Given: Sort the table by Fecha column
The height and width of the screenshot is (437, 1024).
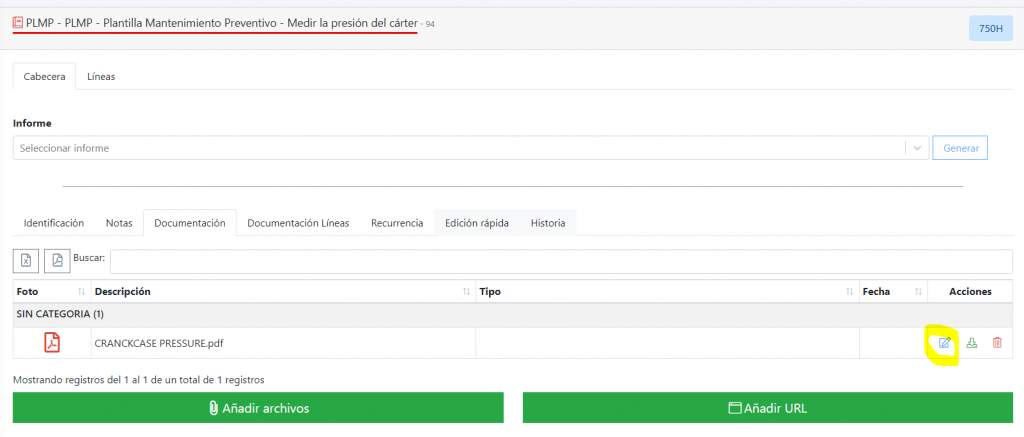Looking at the screenshot, I should pos(920,292).
